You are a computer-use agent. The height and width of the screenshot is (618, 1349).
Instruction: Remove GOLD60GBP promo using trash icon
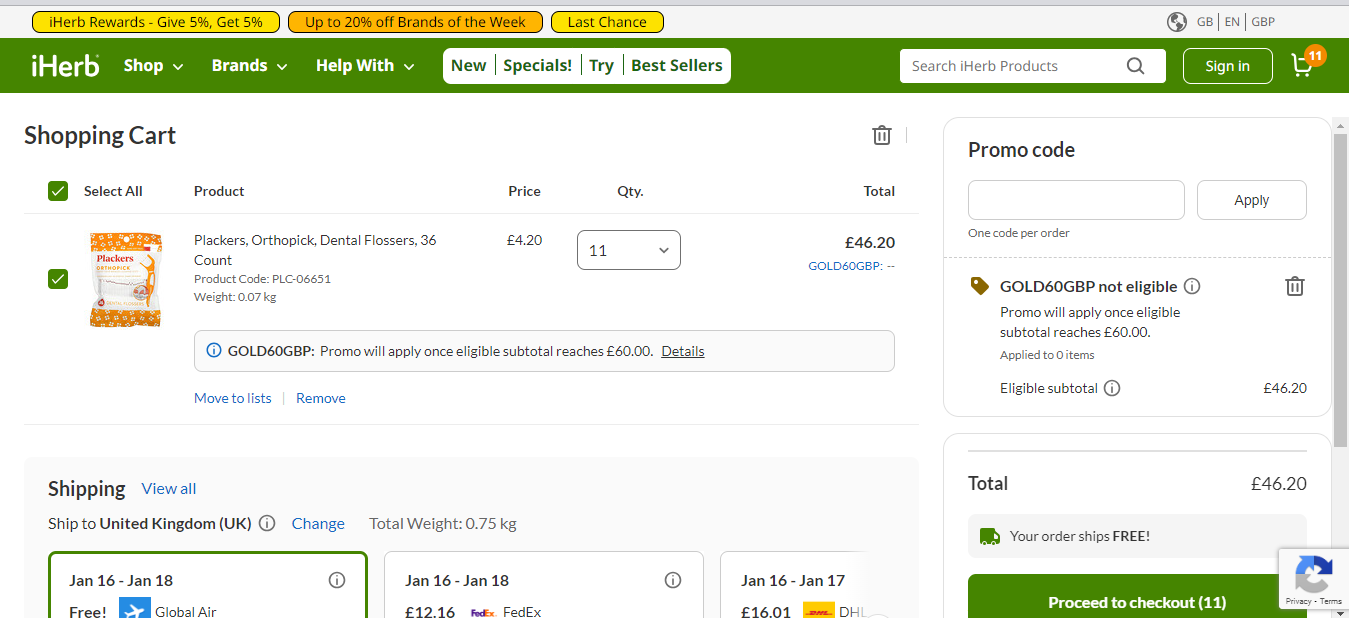[1294, 286]
